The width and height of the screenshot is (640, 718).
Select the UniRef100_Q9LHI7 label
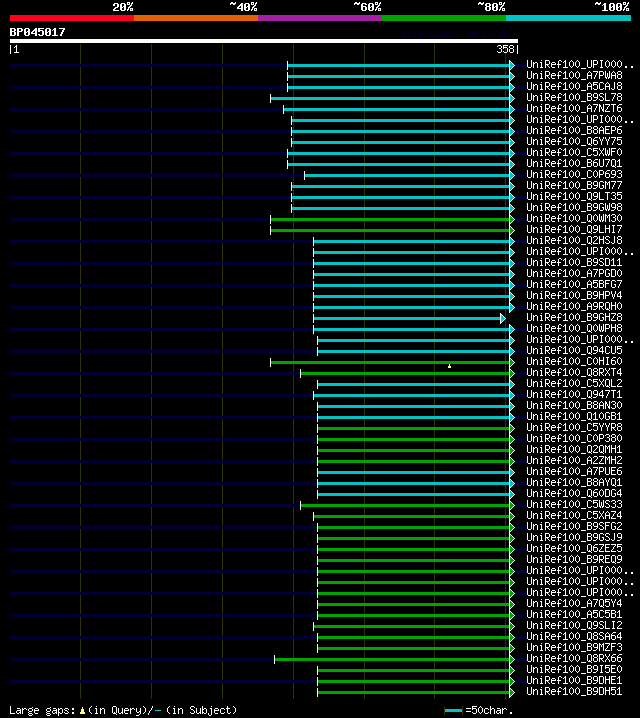click(x=574, y=229)
